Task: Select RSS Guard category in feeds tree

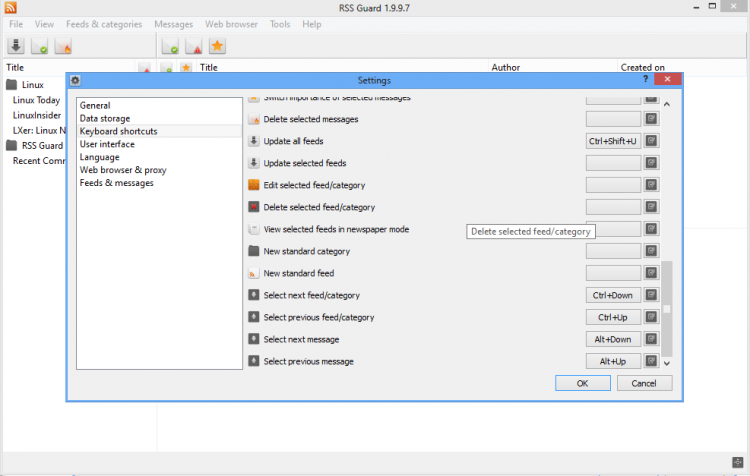Action: coord(42,145)
